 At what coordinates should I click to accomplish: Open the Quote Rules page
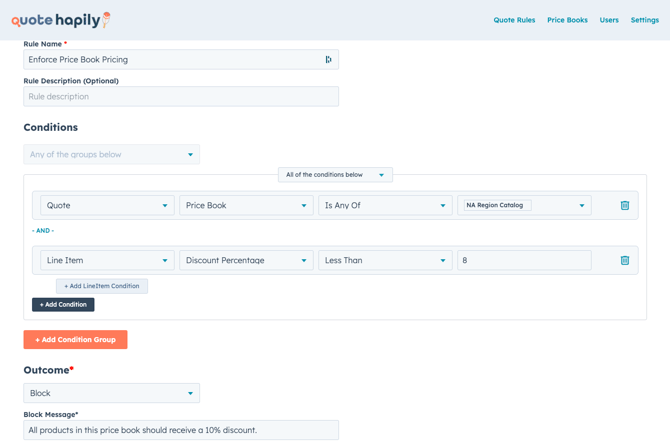pos(514,20)
